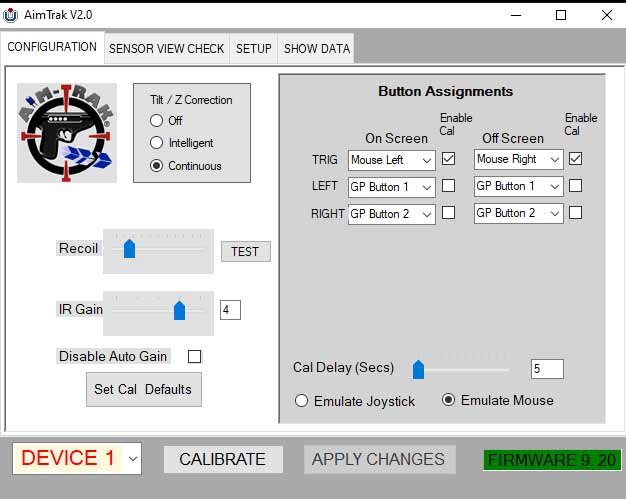Toggle TRIG Off Screen Enable Cal checkbox
This screenshot has height=499, width=626.
pyautogui.click(x=575, y=158)
